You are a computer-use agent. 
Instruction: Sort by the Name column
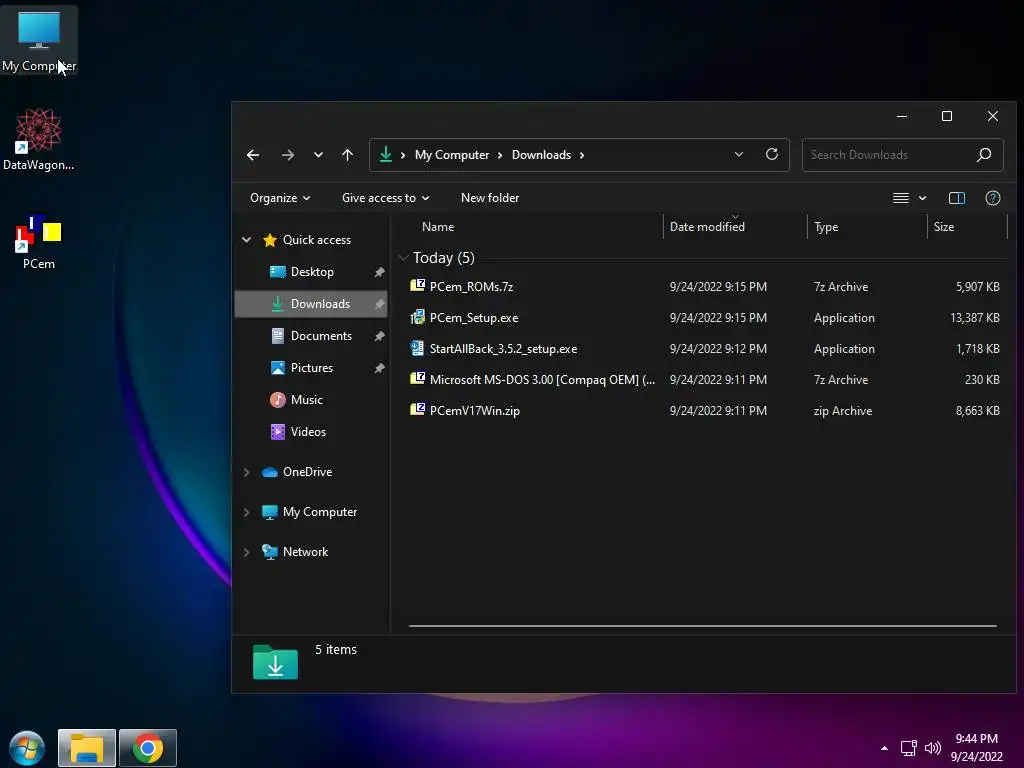click(x=438, y=227)
